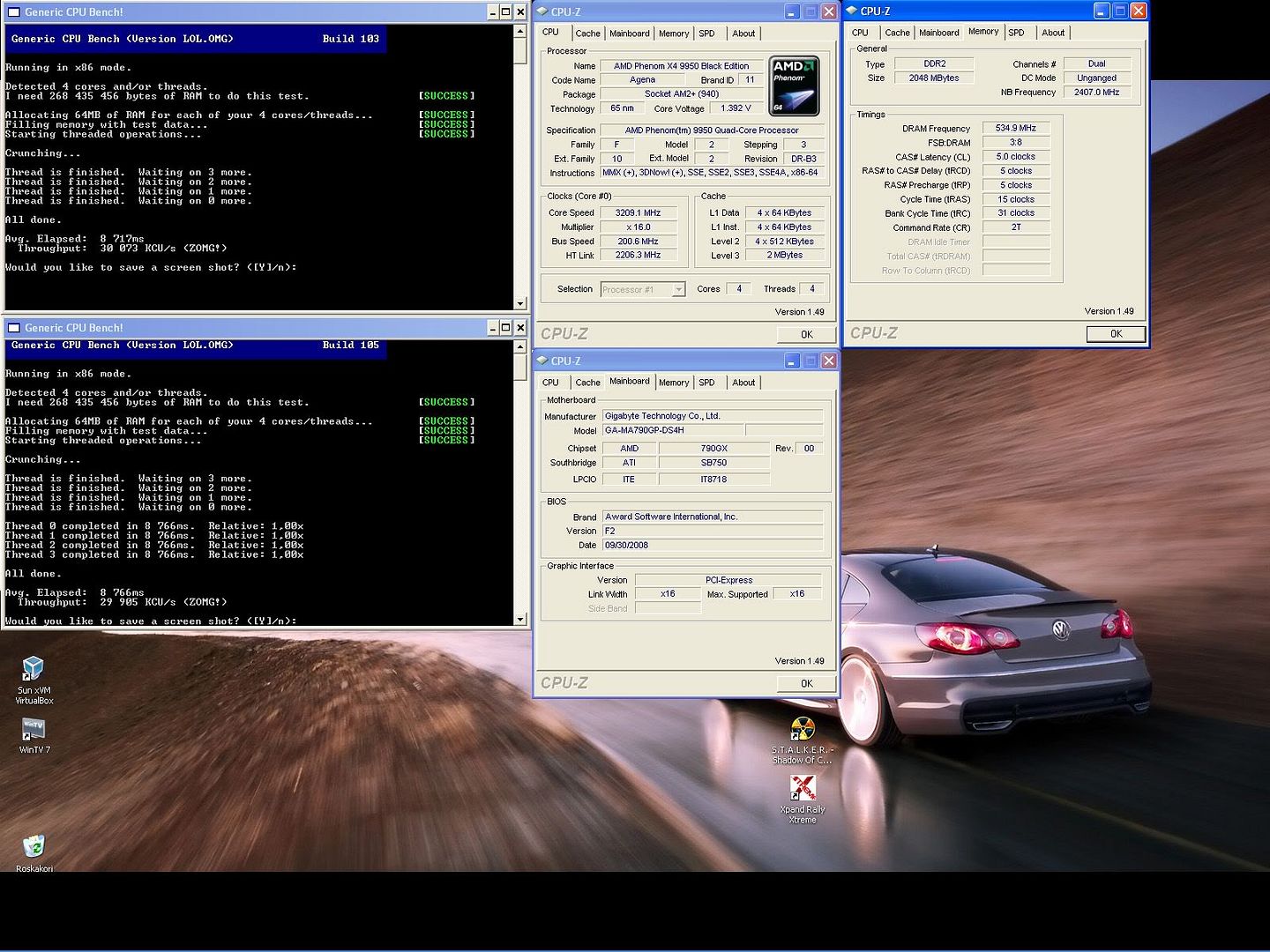This screenshot has width=1270, height=952.
Task: Click OK in the CPU-Z Mainboard window
Action: click(806, 683)
